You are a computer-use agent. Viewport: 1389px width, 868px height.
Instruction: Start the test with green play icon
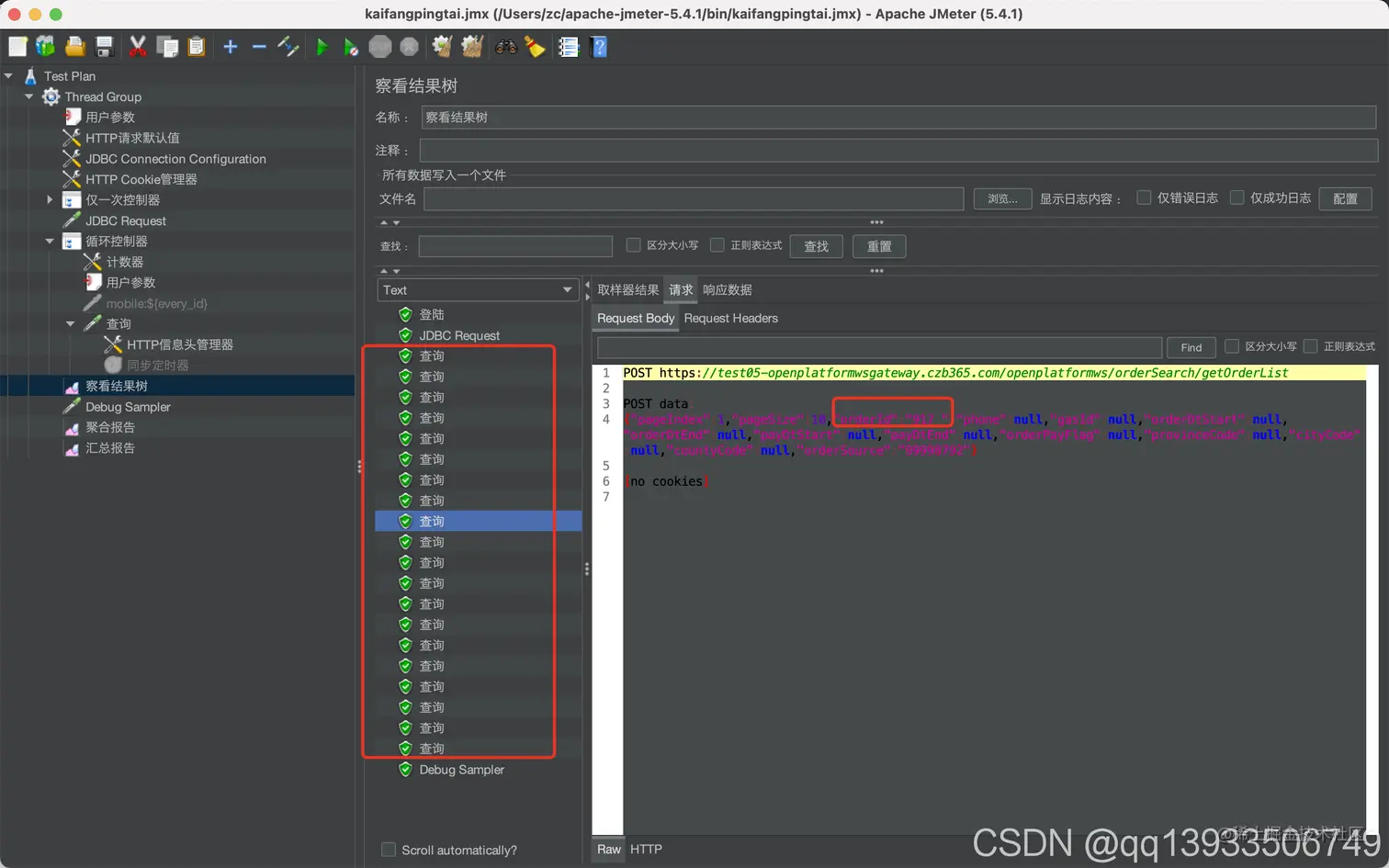(x=322, y=46)
